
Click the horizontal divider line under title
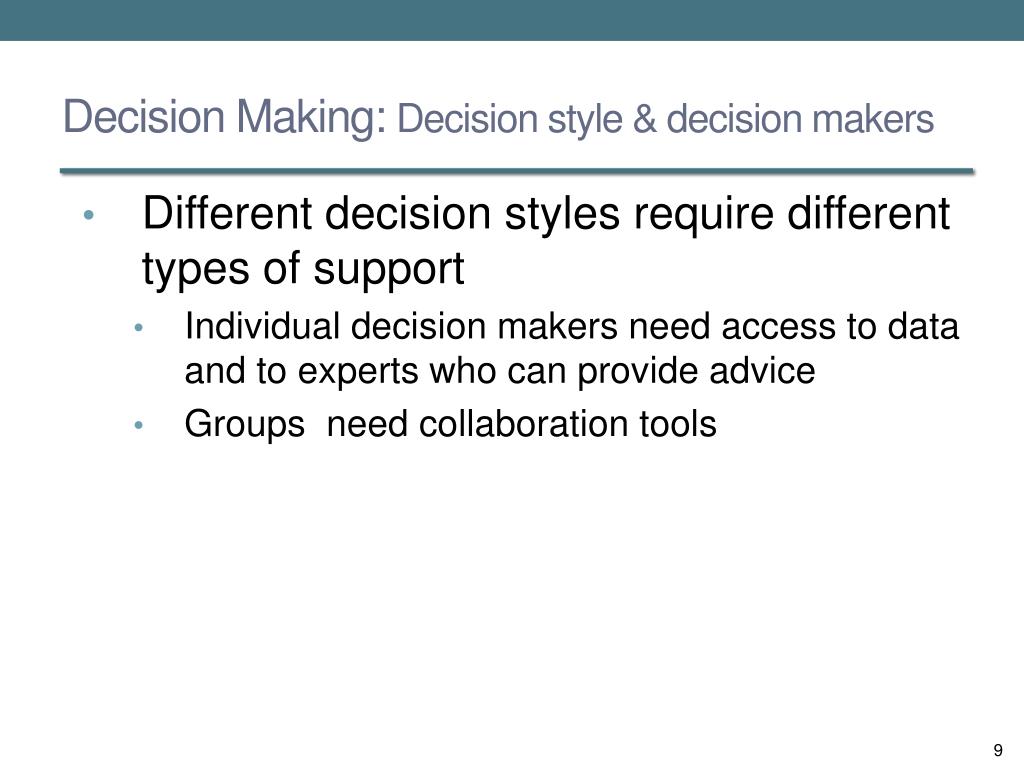click(x=517, y=171)
